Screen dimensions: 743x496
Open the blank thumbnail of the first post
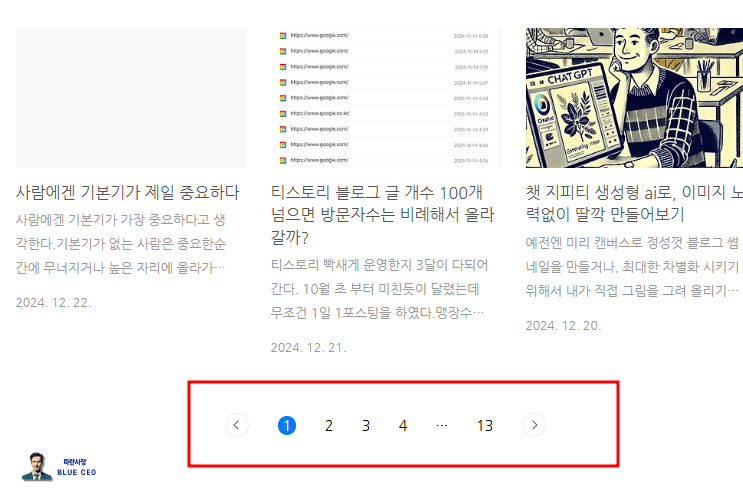(x=131, y=98)
